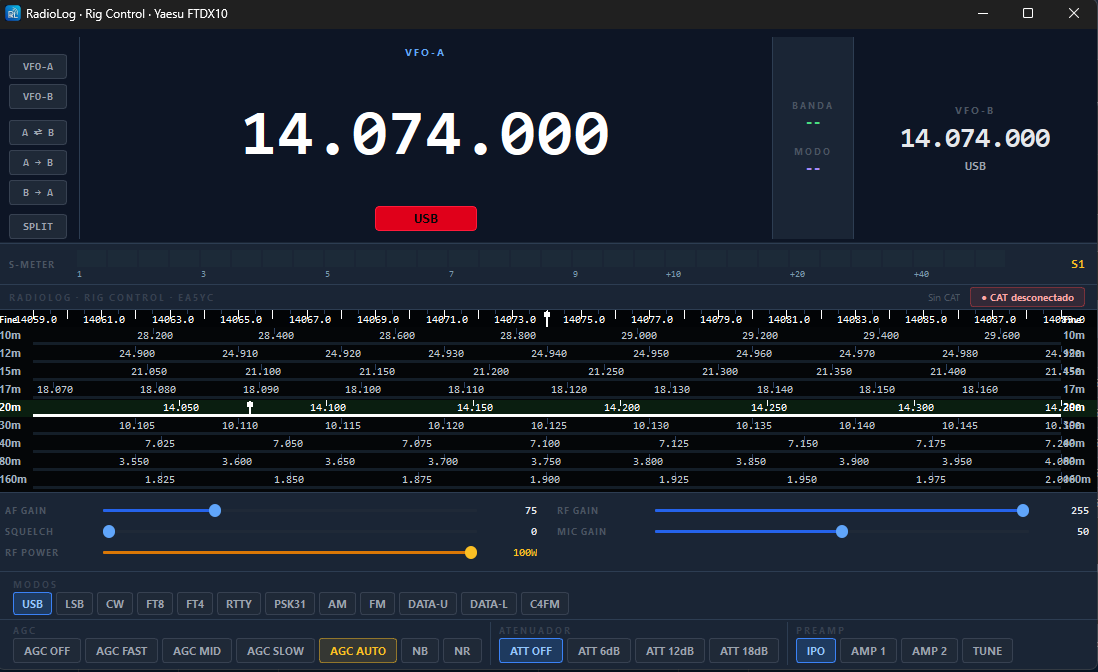Select DATA-L mode

pyautogui.click(x=489, y=603)
